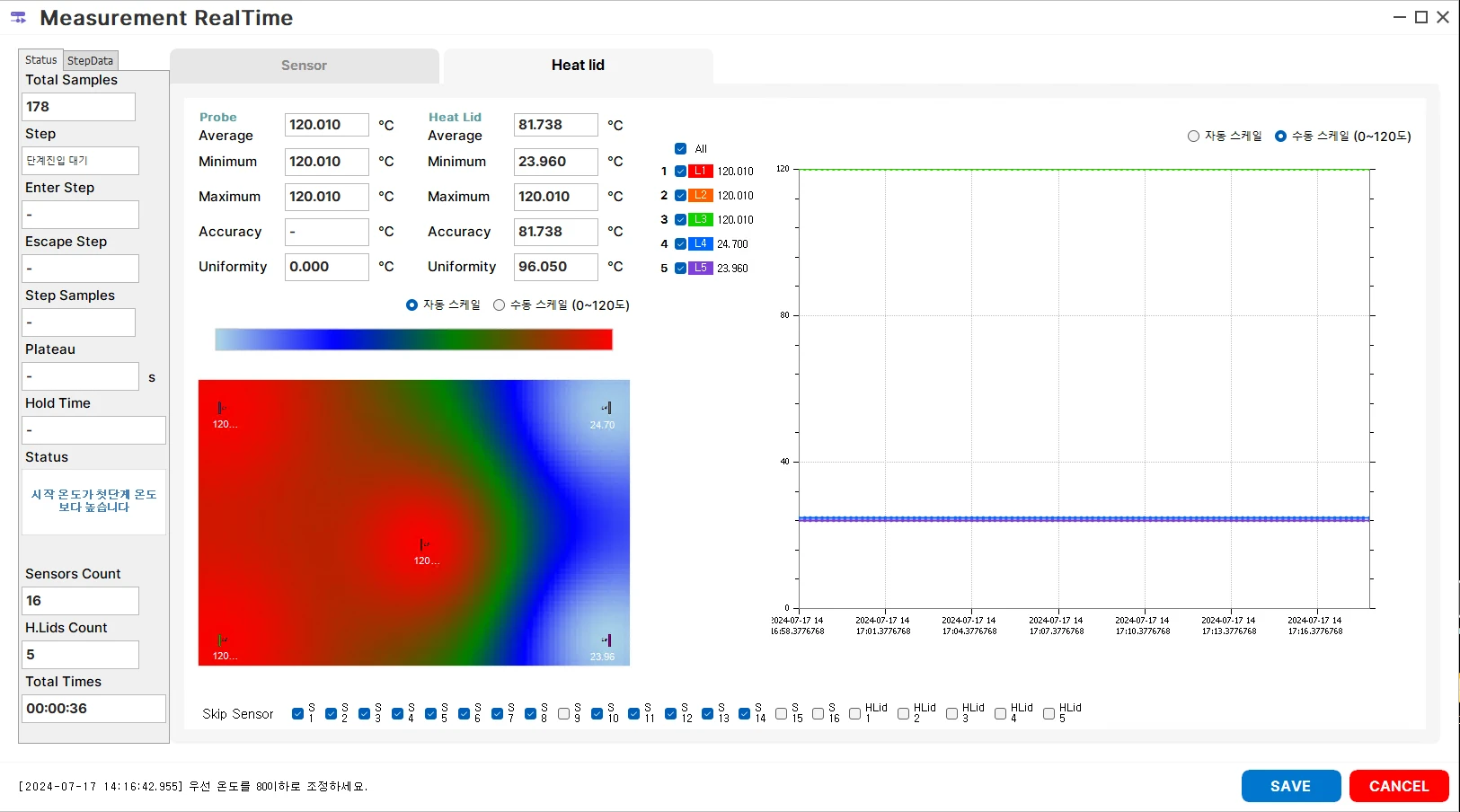
Task: Check Skip Sensor S9 checkbox
Action: coord(563,714)
